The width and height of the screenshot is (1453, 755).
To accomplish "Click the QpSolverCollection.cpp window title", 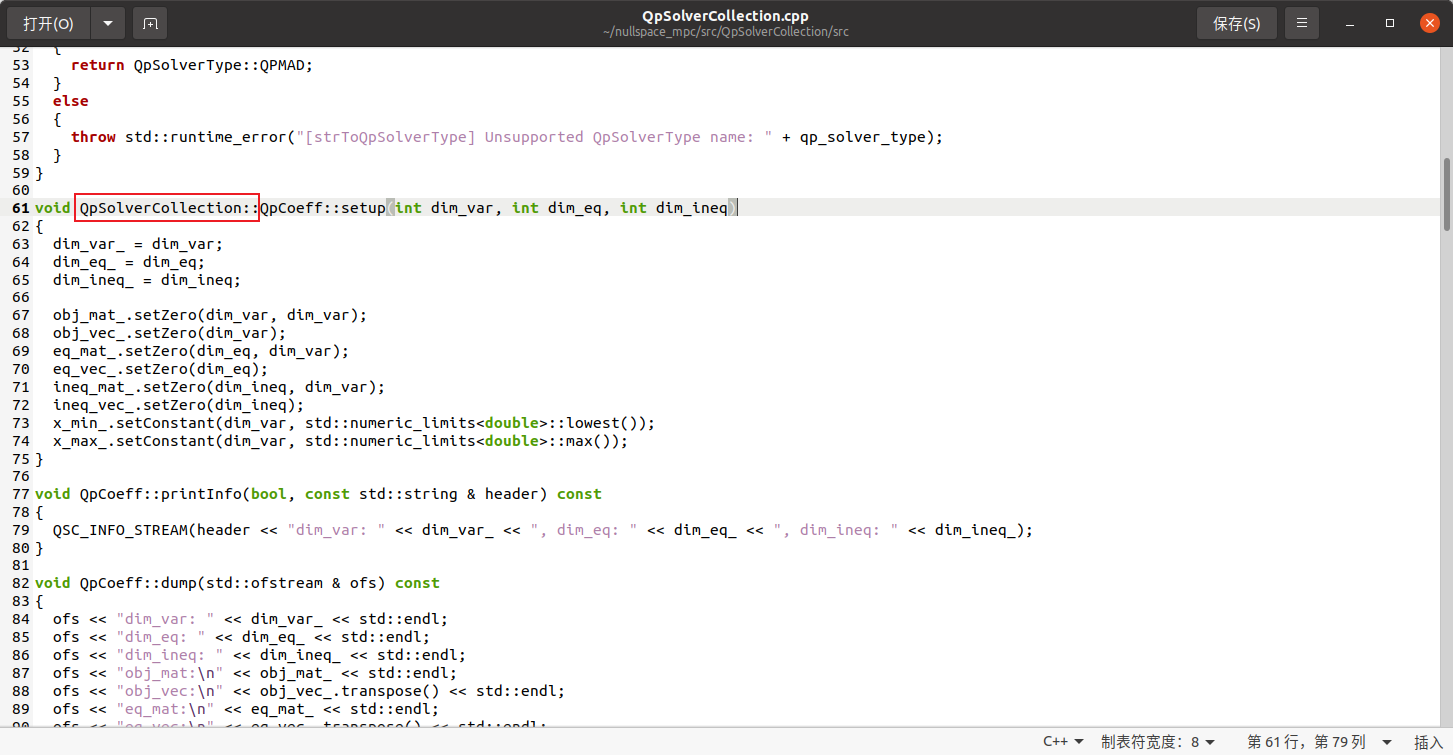I will [x=726, y=15].
